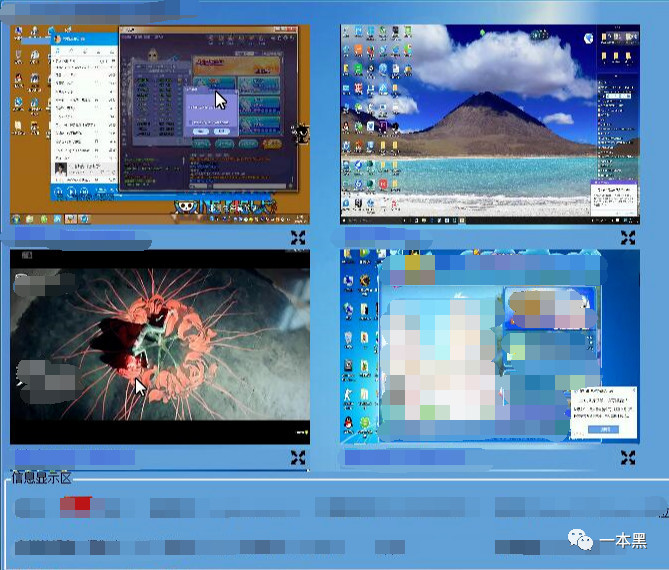
Task: Open the red spider lily video thumbnail
Action: coord(160,347)
